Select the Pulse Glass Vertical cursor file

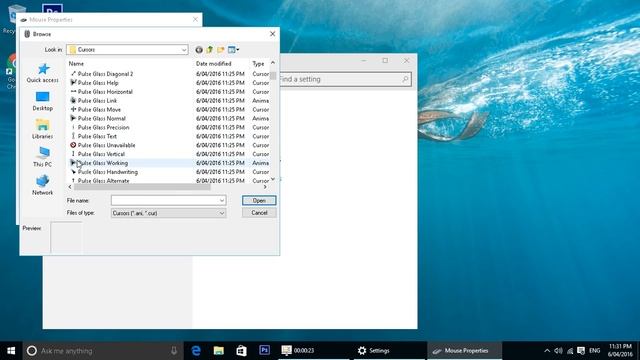point(101,154)
